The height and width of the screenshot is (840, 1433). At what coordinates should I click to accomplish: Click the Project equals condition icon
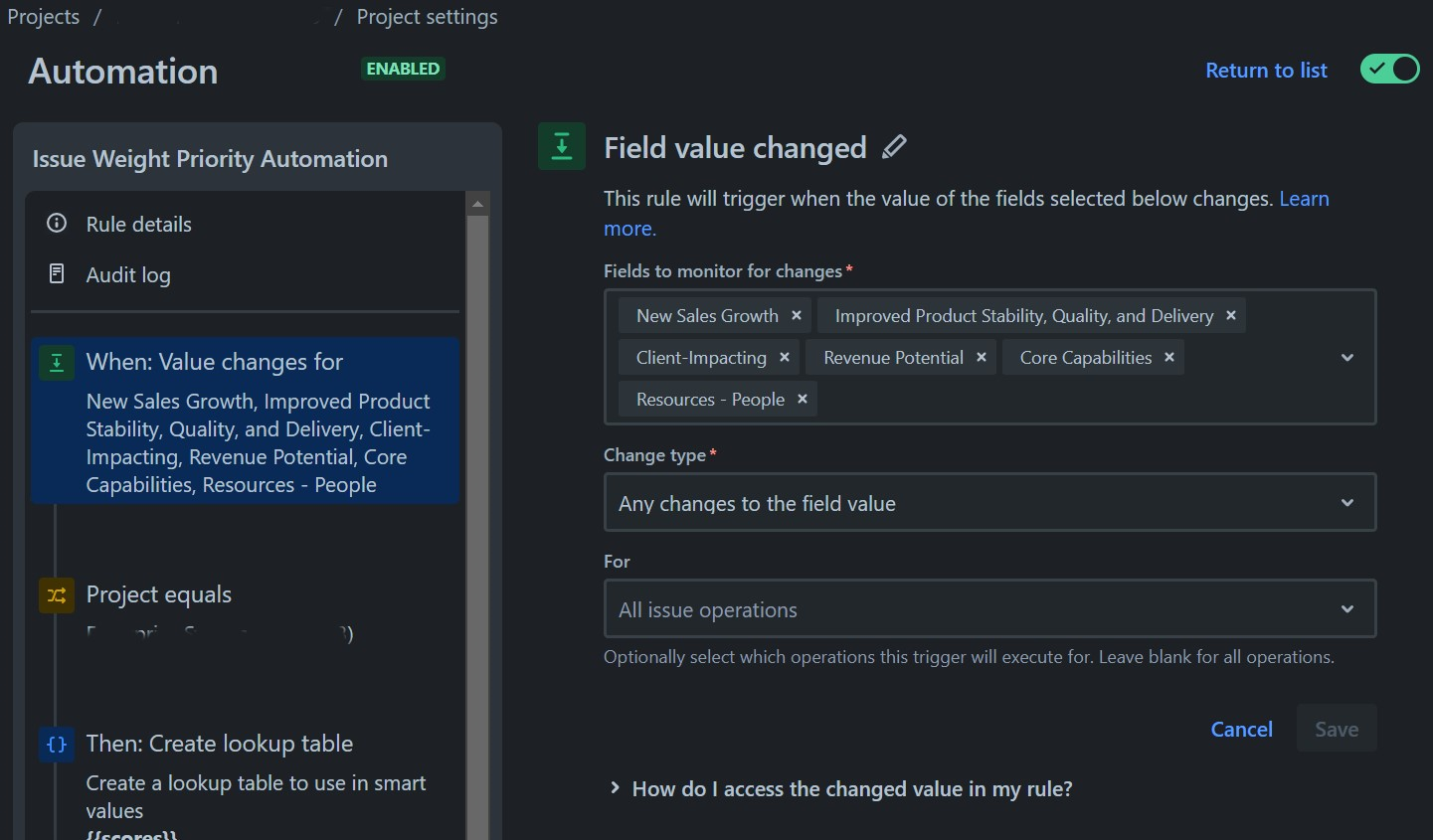point(57,594)
